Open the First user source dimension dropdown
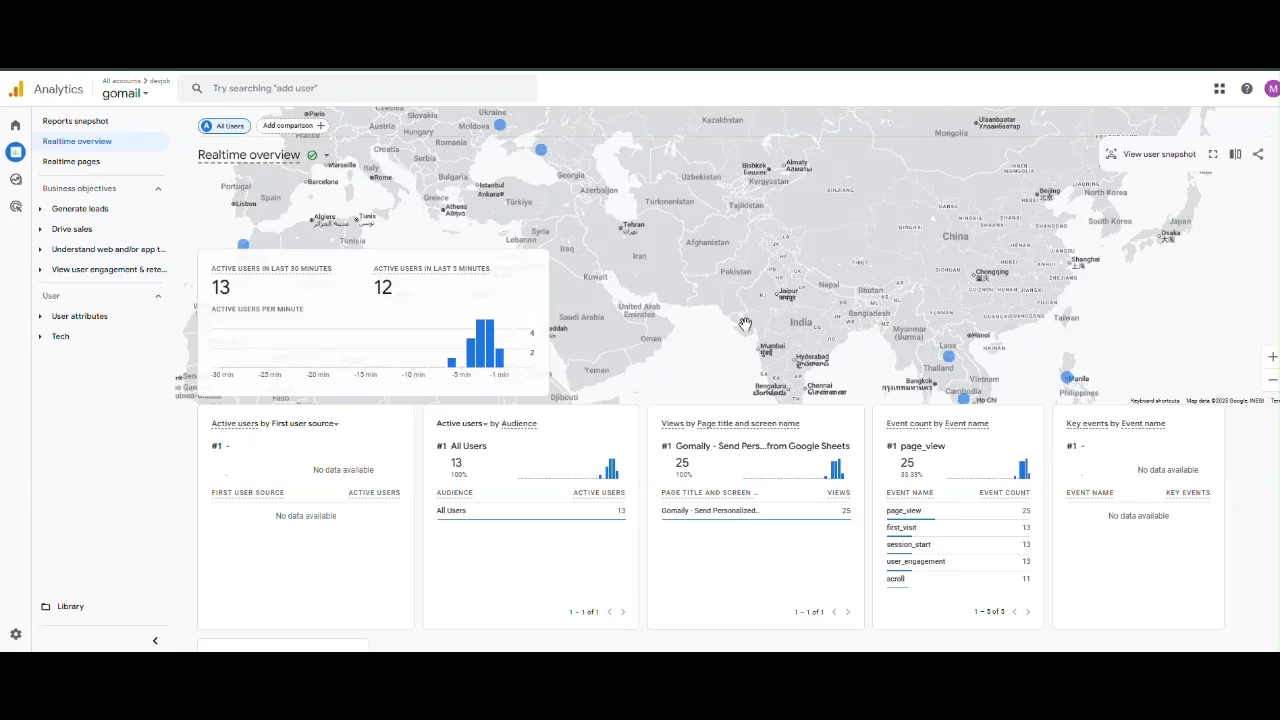This screenshot has width=1280, height=720. [x=305, y=424]
